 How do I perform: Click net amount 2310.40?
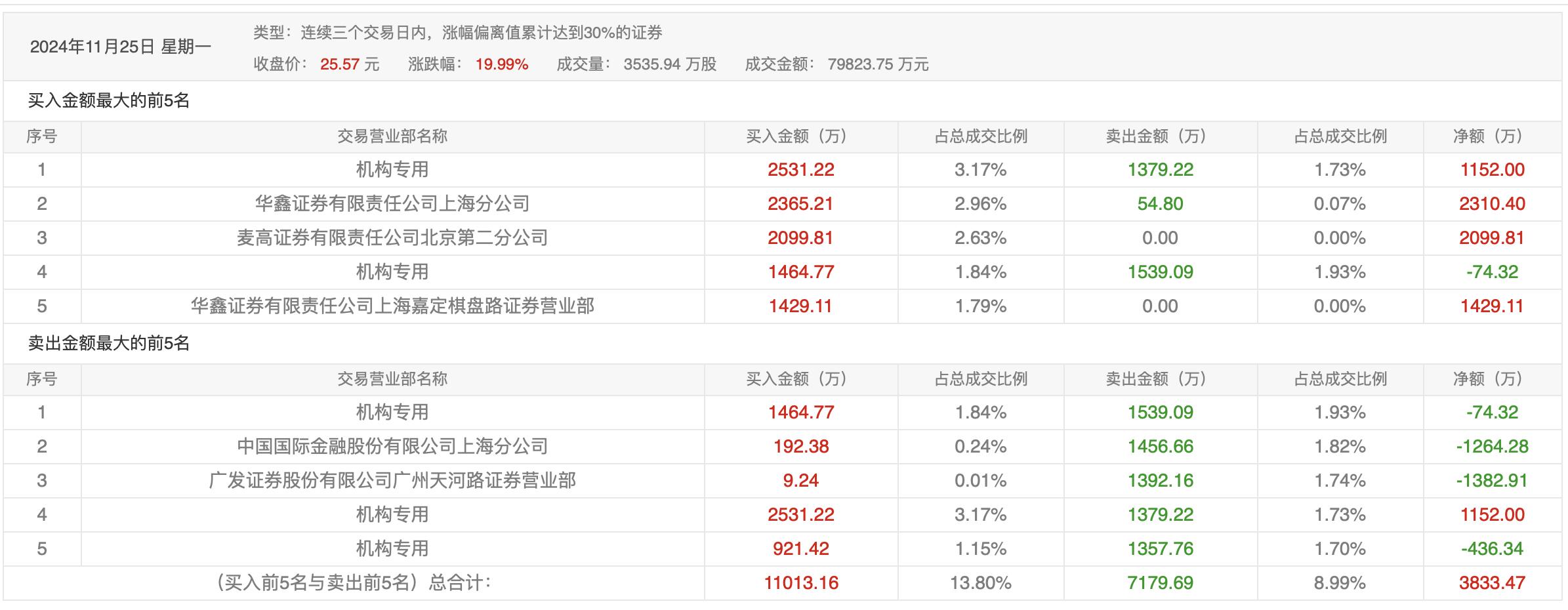point(1492,204)
